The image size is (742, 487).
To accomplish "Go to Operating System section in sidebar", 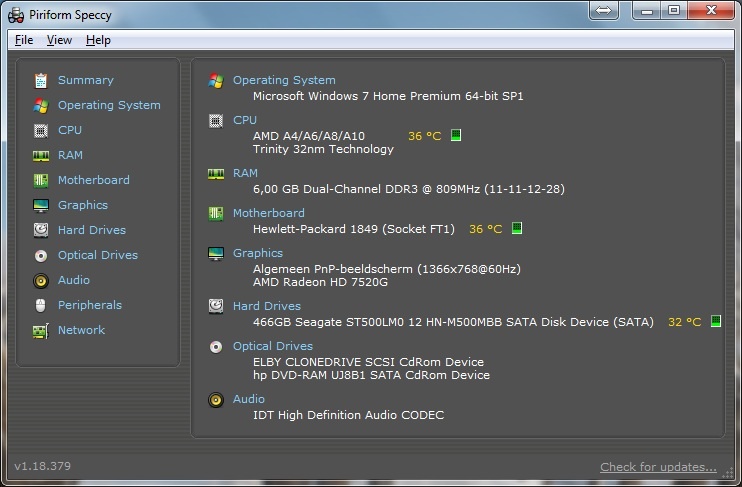I will pyautogui.click(x=109, y=105).
